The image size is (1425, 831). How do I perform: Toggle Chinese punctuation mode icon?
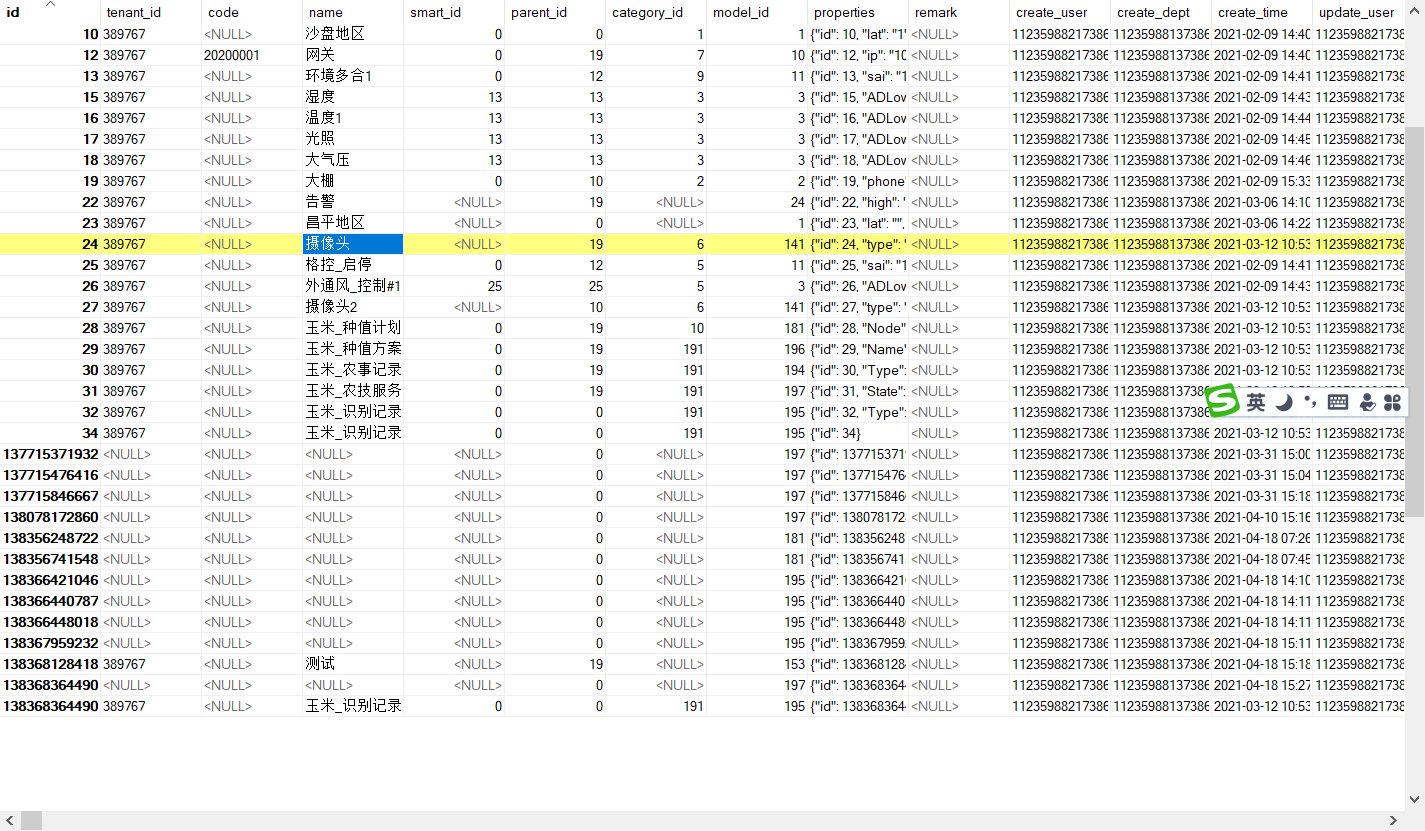pyautogui.click(x=1312, y=401)
